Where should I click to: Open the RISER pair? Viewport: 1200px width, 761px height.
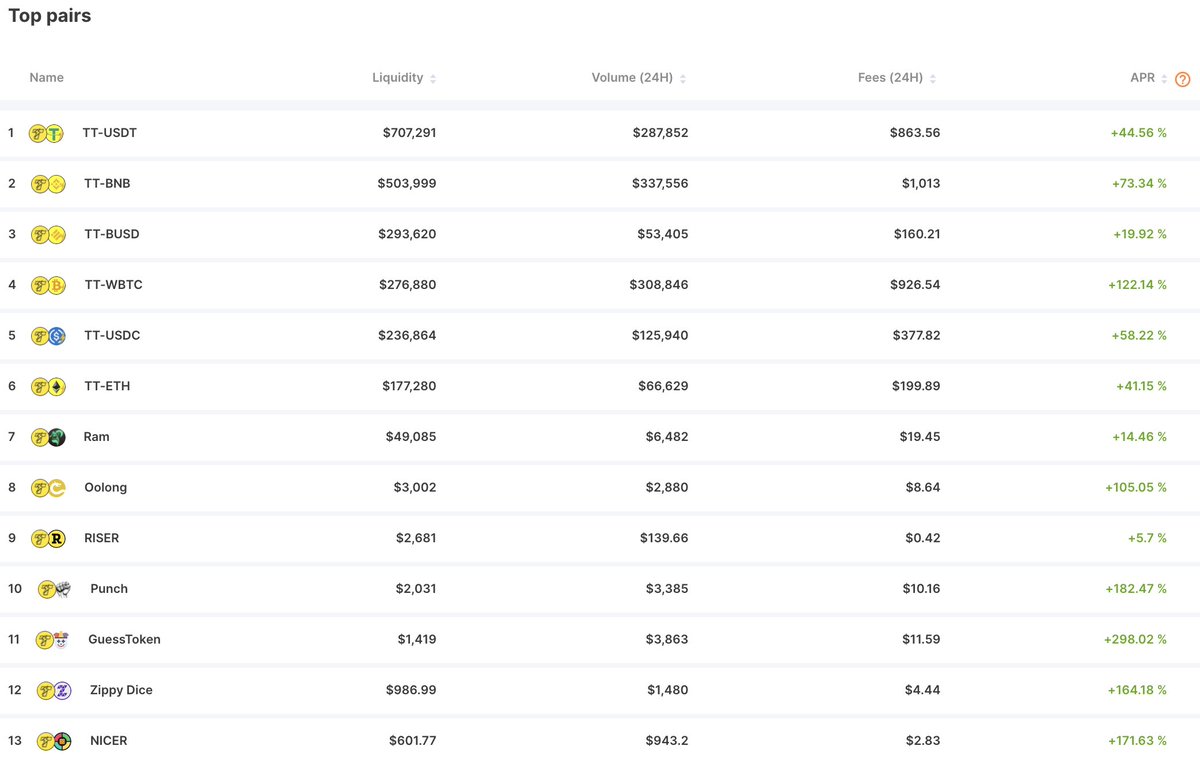click(x=101, y=538)
